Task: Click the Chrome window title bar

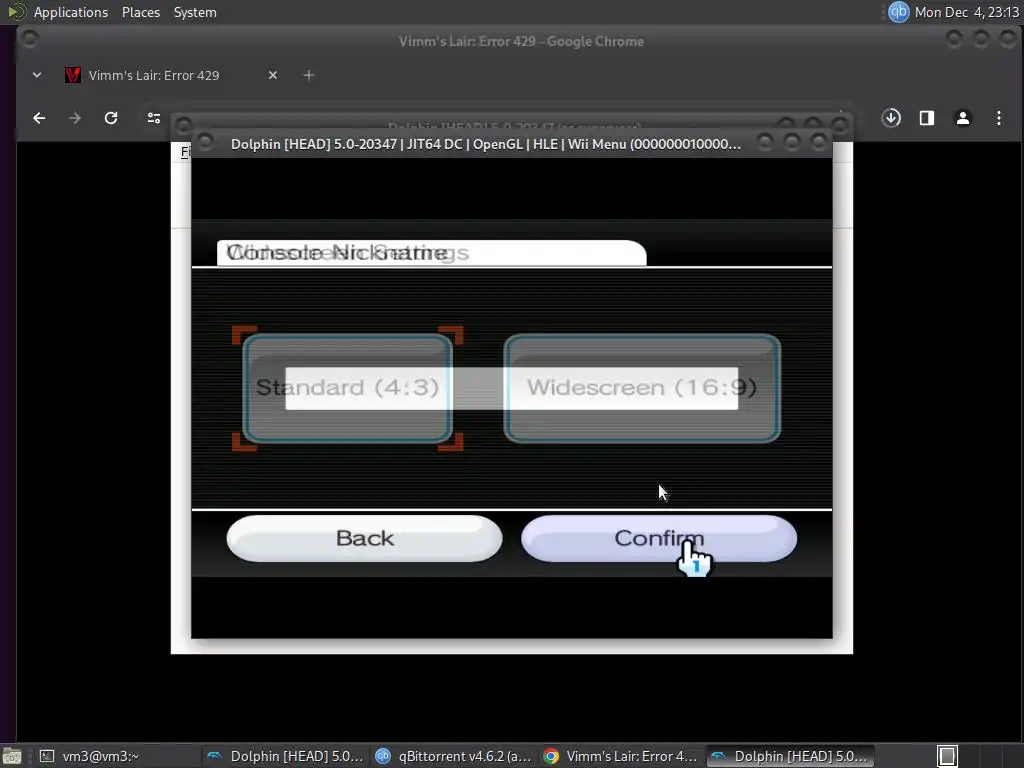Action: [520, 41]
